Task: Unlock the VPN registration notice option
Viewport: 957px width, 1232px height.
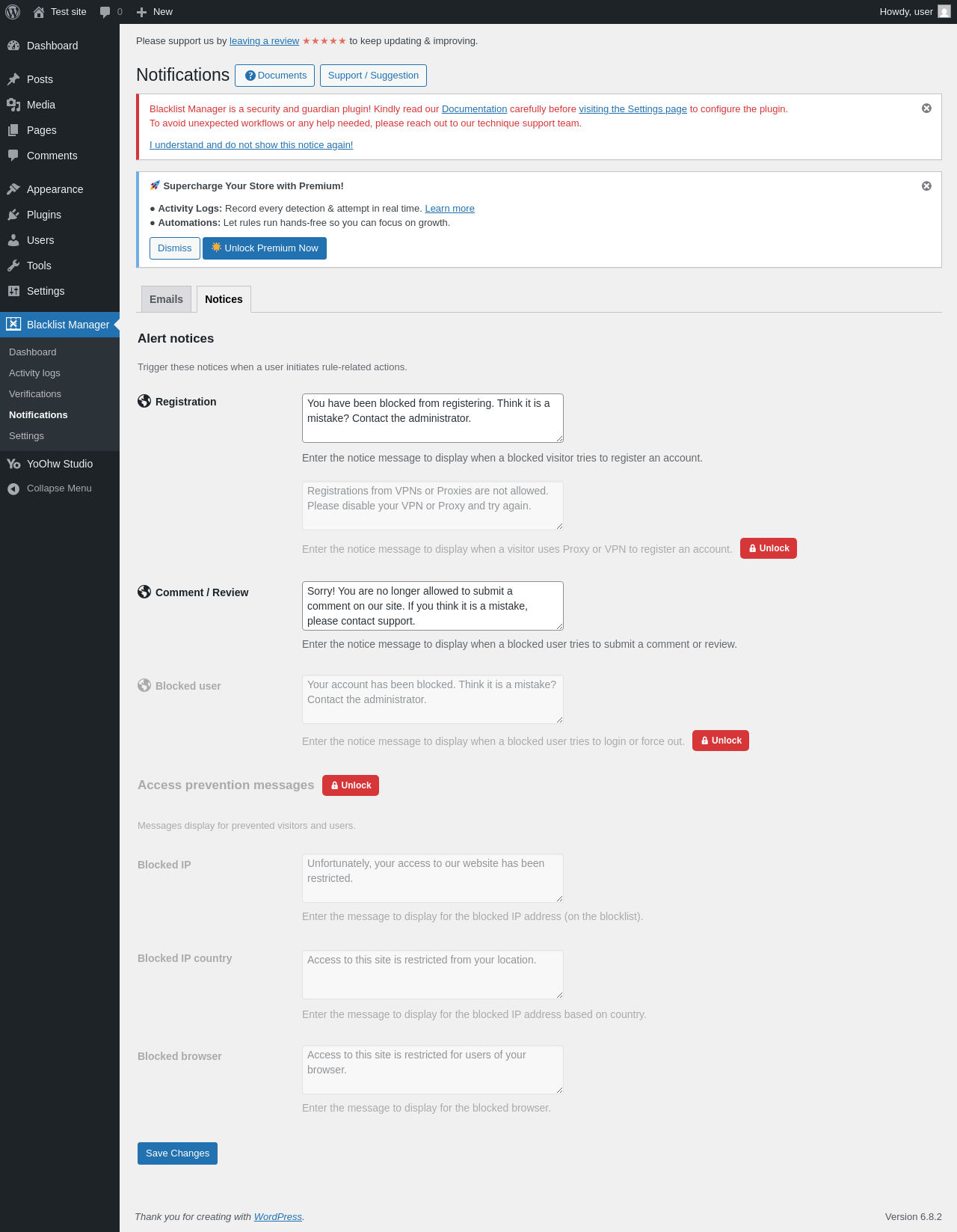Action: pyautogui.click(x=769, y=548)
